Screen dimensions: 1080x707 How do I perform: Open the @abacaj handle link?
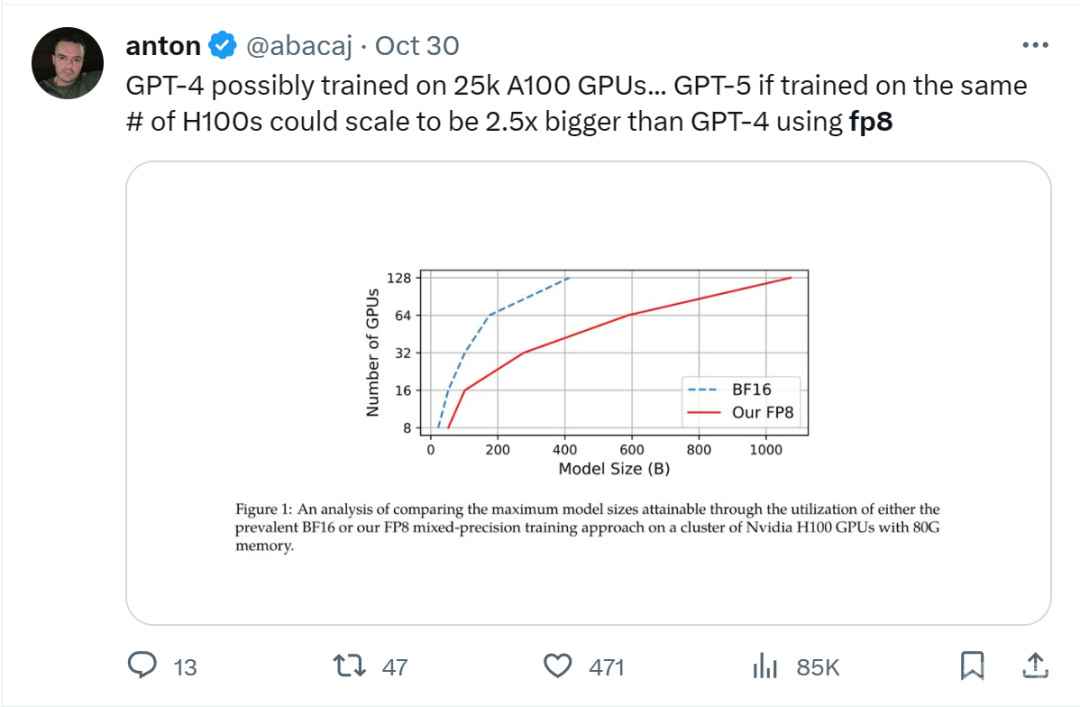[x=297, y=46]
